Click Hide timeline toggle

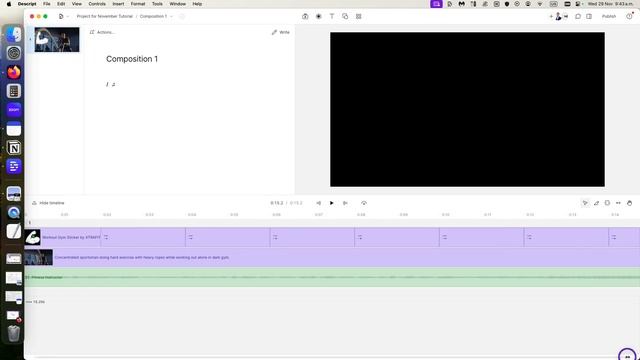[x=48, y=203]
